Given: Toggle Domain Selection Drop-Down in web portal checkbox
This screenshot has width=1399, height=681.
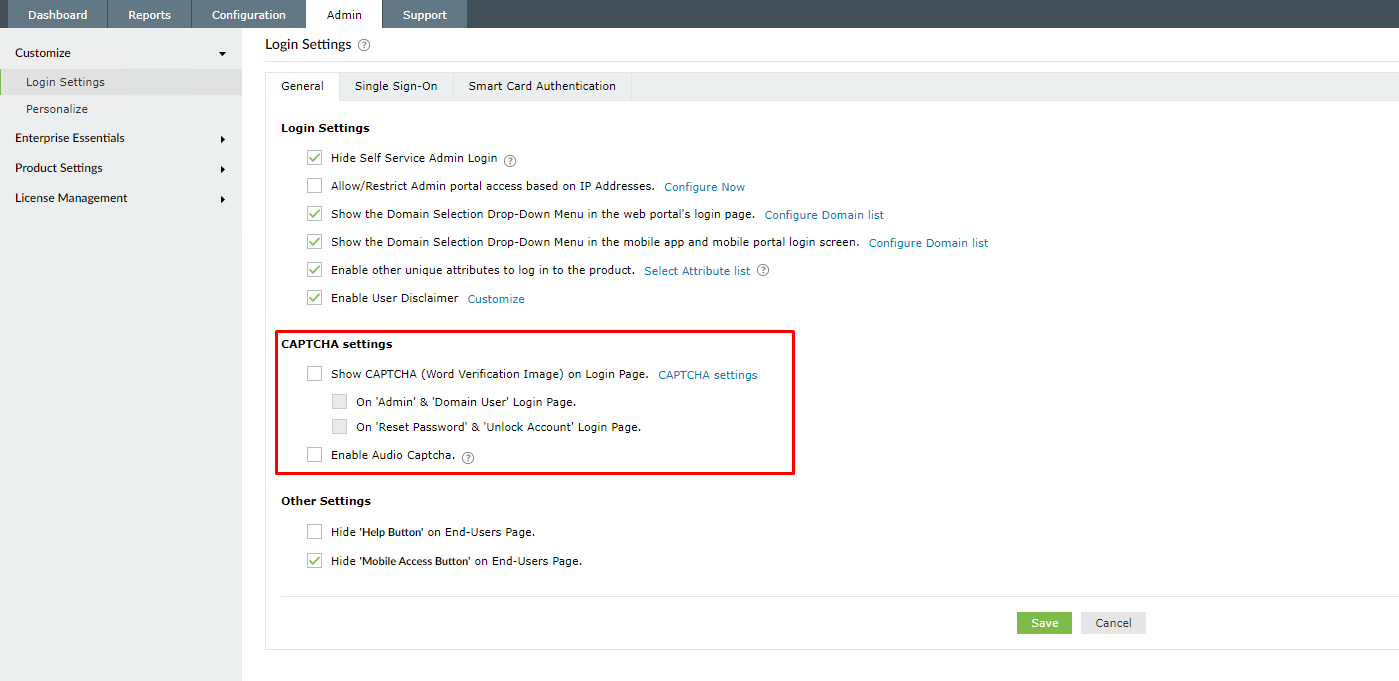Looking at the screenshot, I should (x=314, y=214).
